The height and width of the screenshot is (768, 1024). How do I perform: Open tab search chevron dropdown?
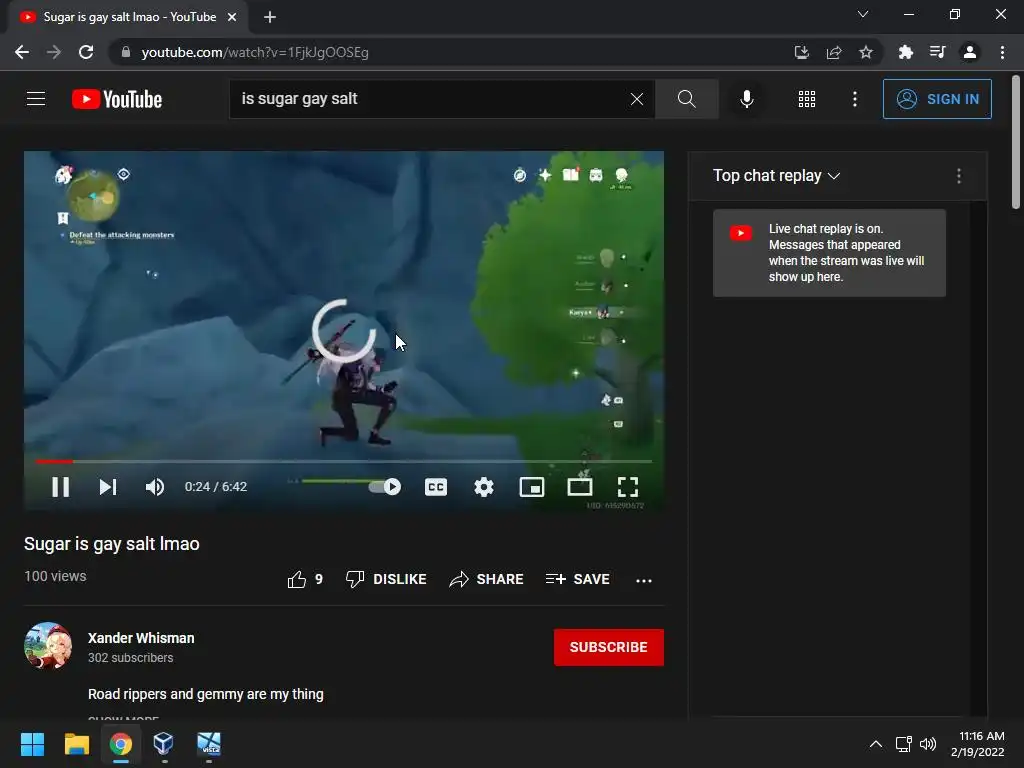863,14
